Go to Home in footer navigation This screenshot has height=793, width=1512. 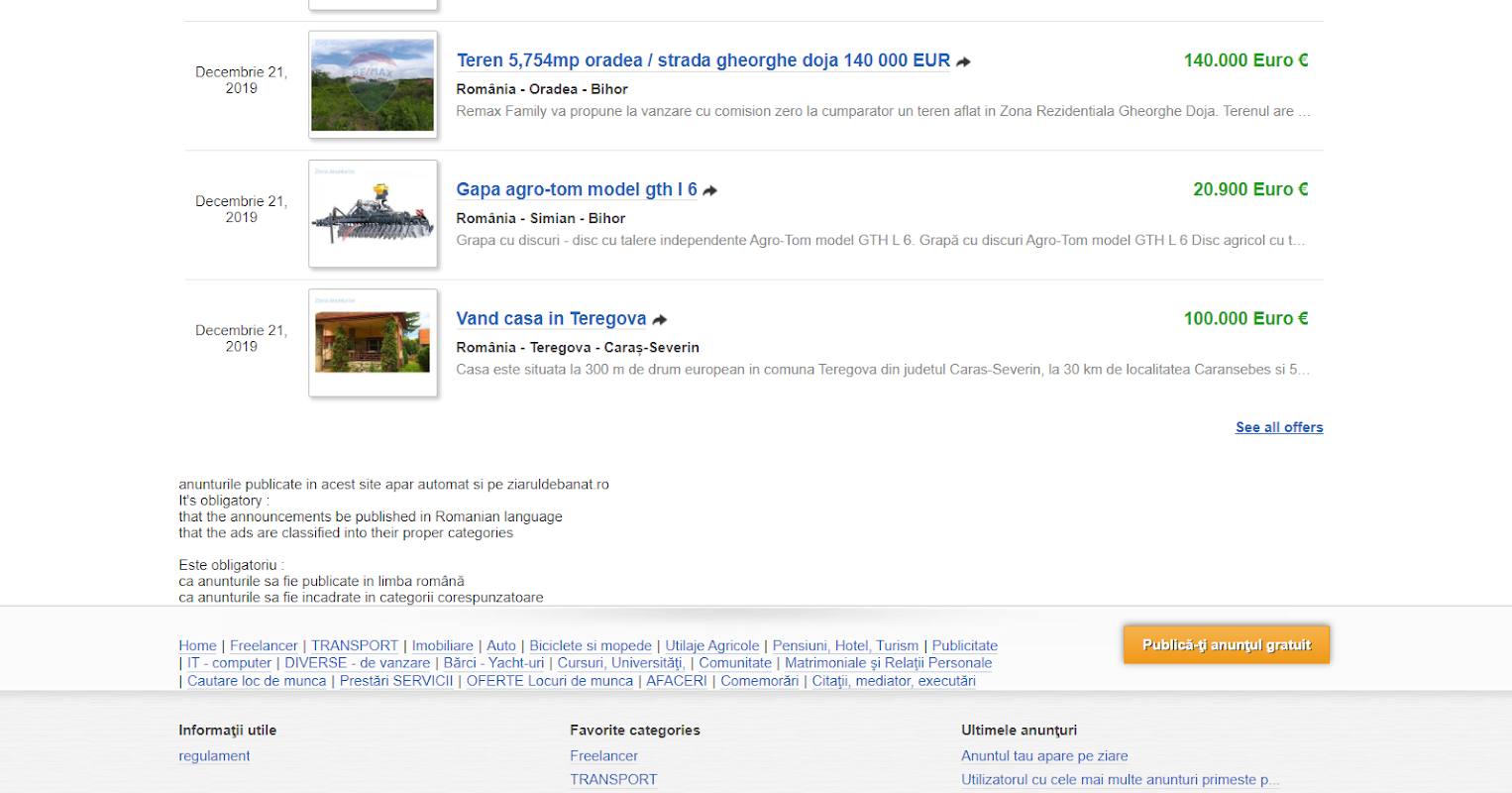197,645
